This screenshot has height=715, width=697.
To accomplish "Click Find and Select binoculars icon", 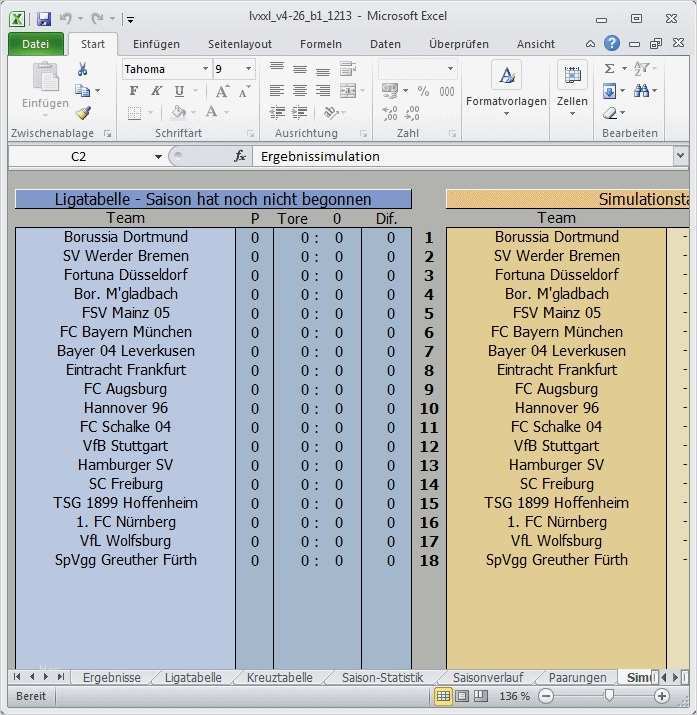I will coord(641,91).
